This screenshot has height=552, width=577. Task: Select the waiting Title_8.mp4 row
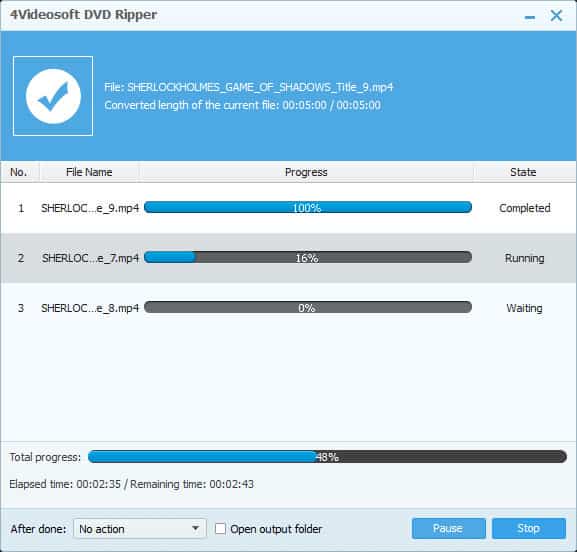[x=288, y=308]
